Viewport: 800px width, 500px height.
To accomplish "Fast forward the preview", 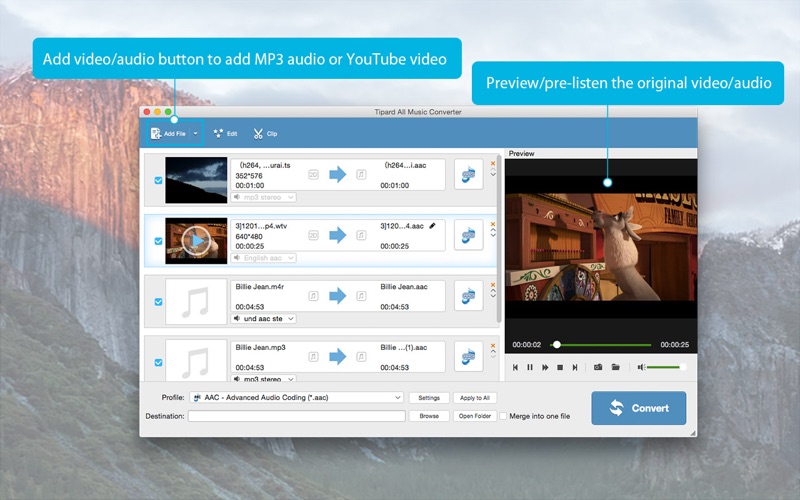I will (545, 367).
